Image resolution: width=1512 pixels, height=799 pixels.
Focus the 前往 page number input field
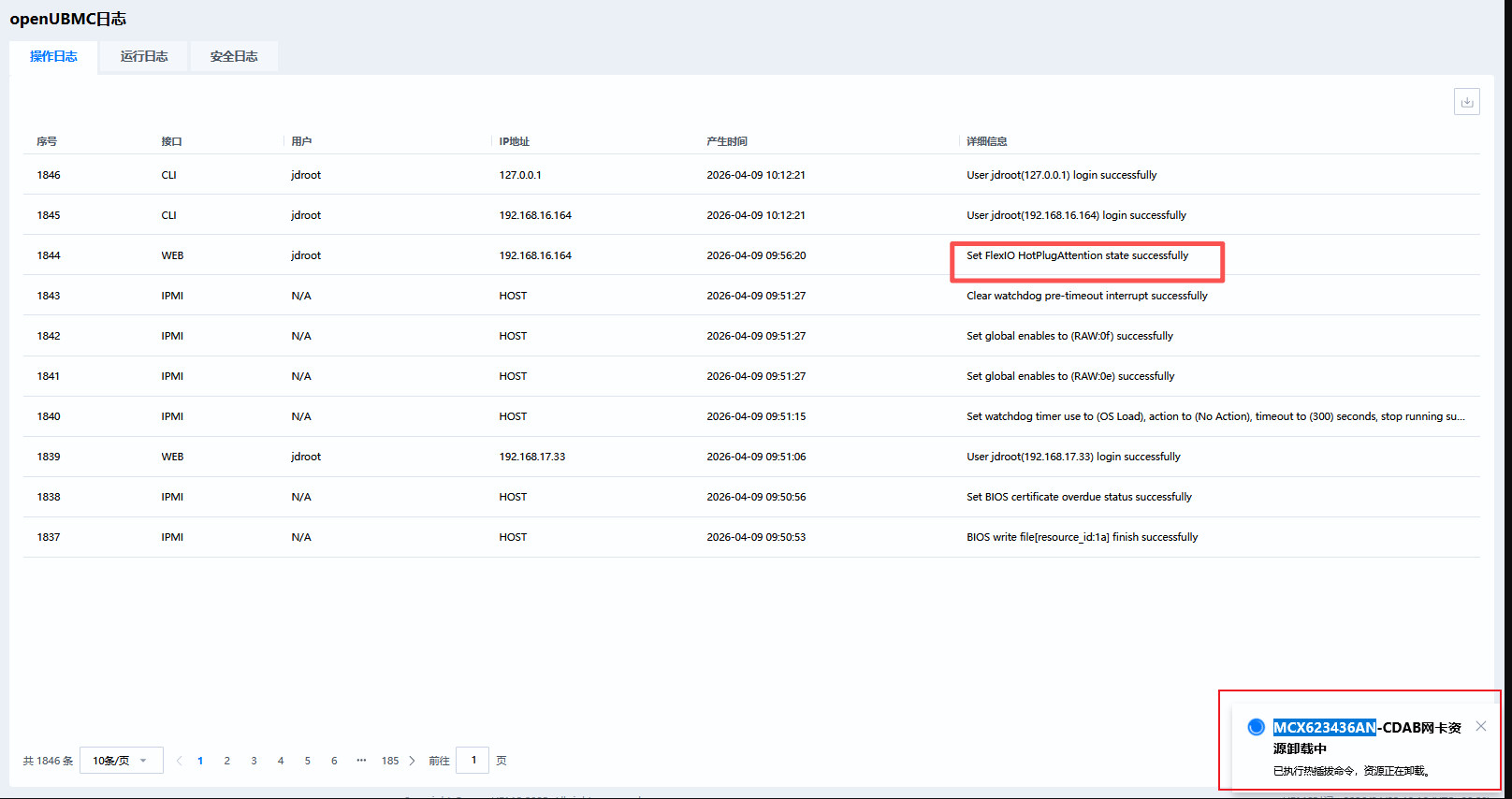(x=472, y=760)
